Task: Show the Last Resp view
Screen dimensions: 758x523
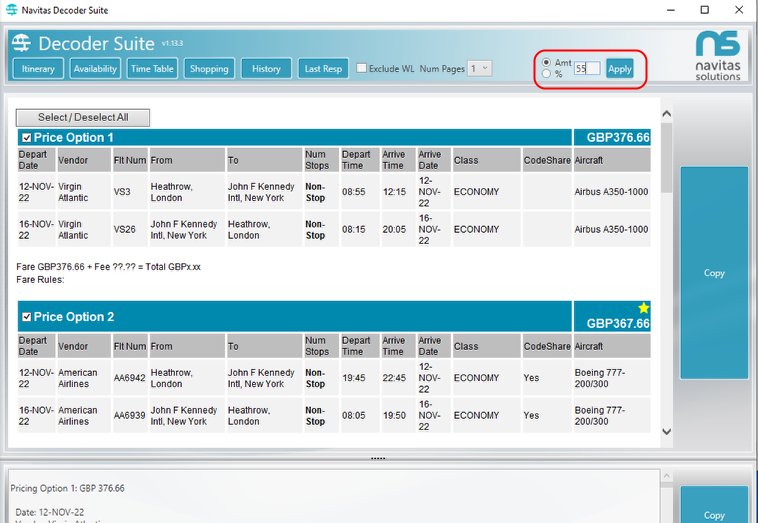Action: pyautogui.click(x=323, y=69)
